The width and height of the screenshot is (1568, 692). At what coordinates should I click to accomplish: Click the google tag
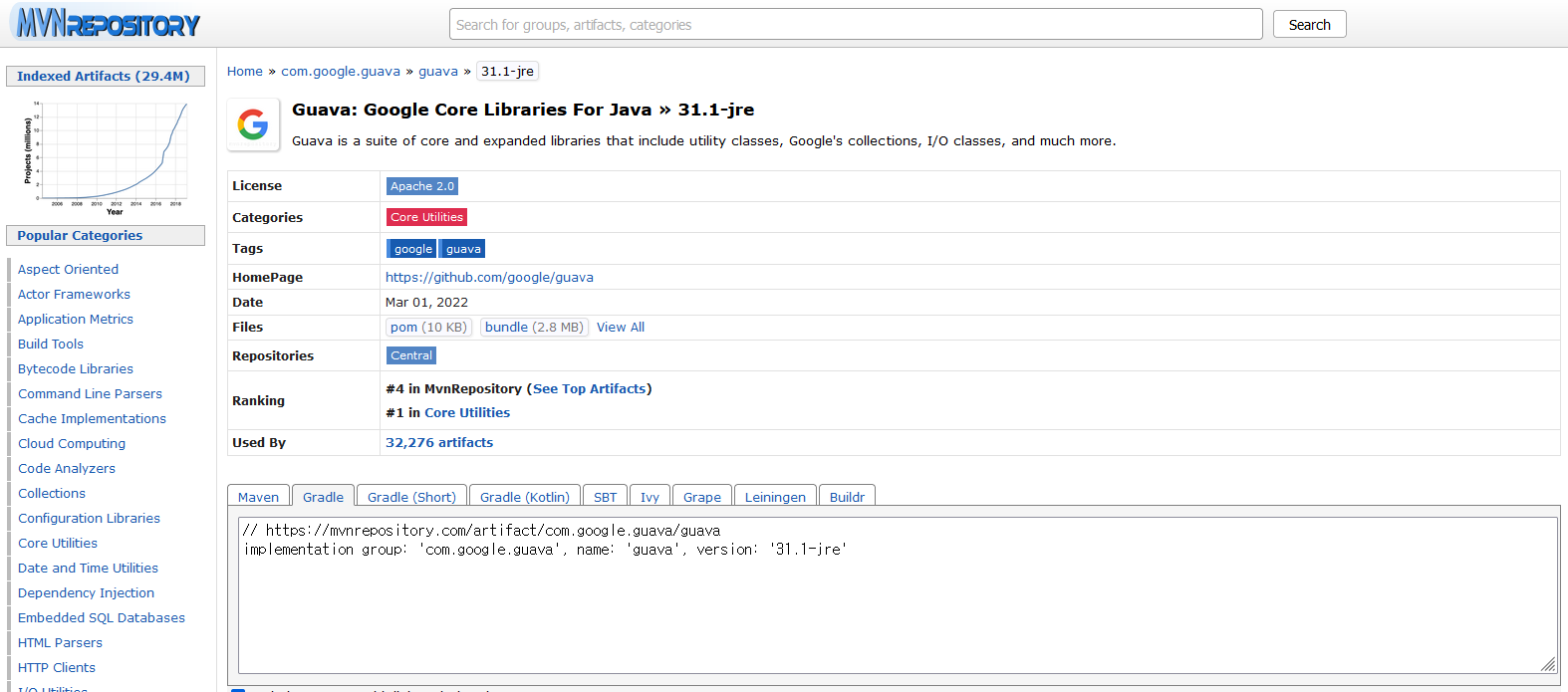(x=412, y=249)
